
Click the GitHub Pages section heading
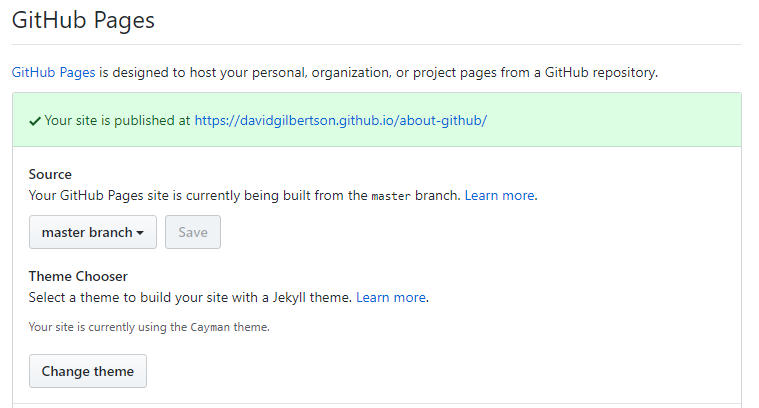coord(83,20)
